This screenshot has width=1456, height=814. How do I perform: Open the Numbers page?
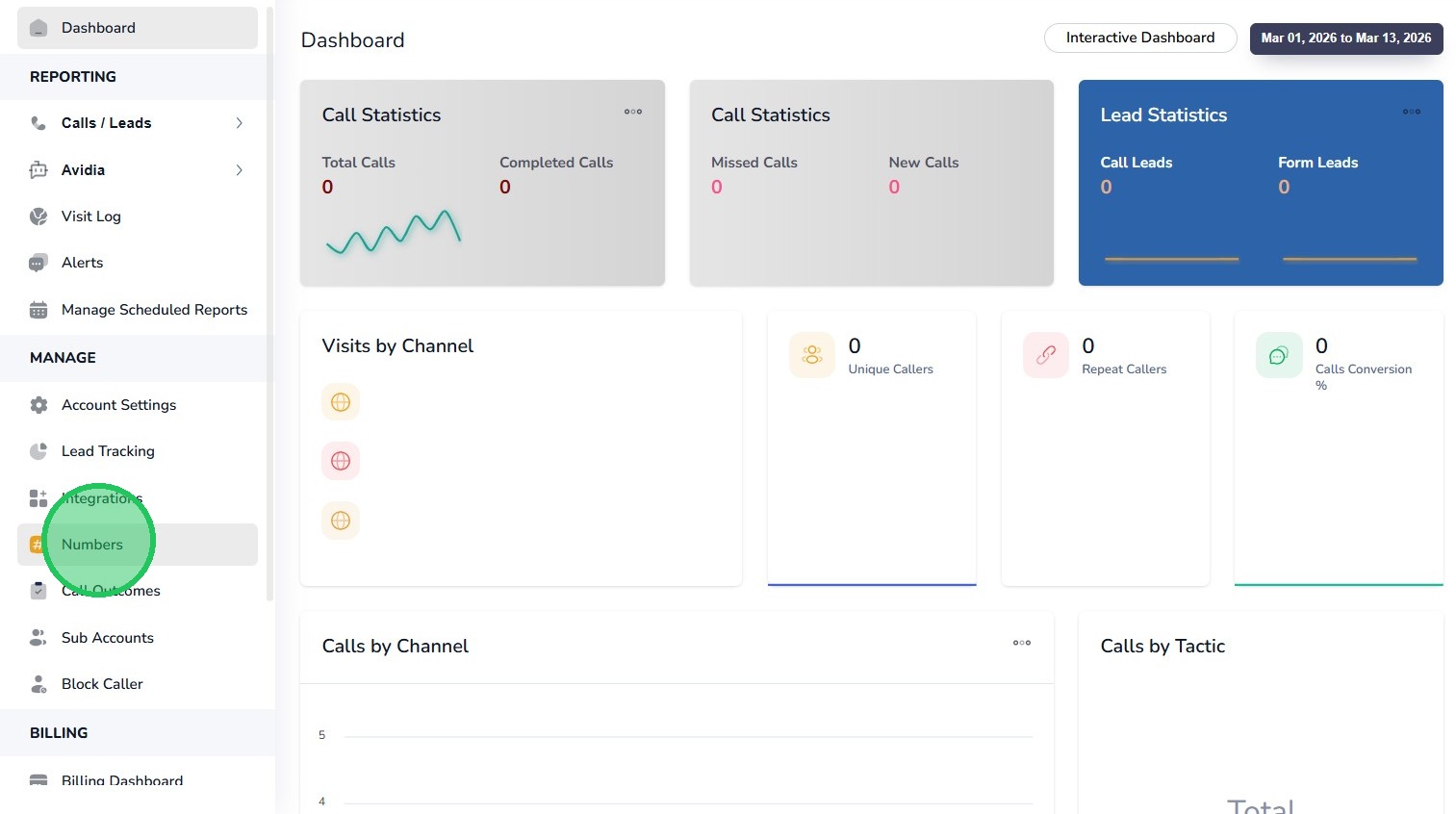click(138, 545)
